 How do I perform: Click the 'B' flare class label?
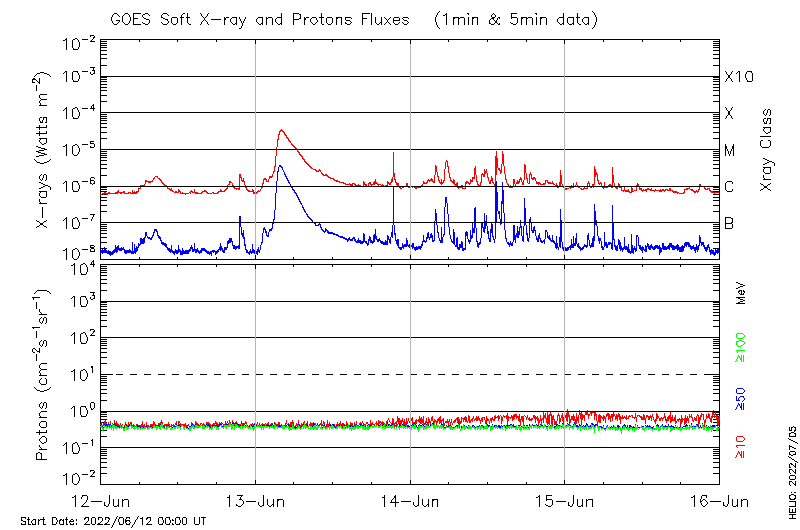730,223
